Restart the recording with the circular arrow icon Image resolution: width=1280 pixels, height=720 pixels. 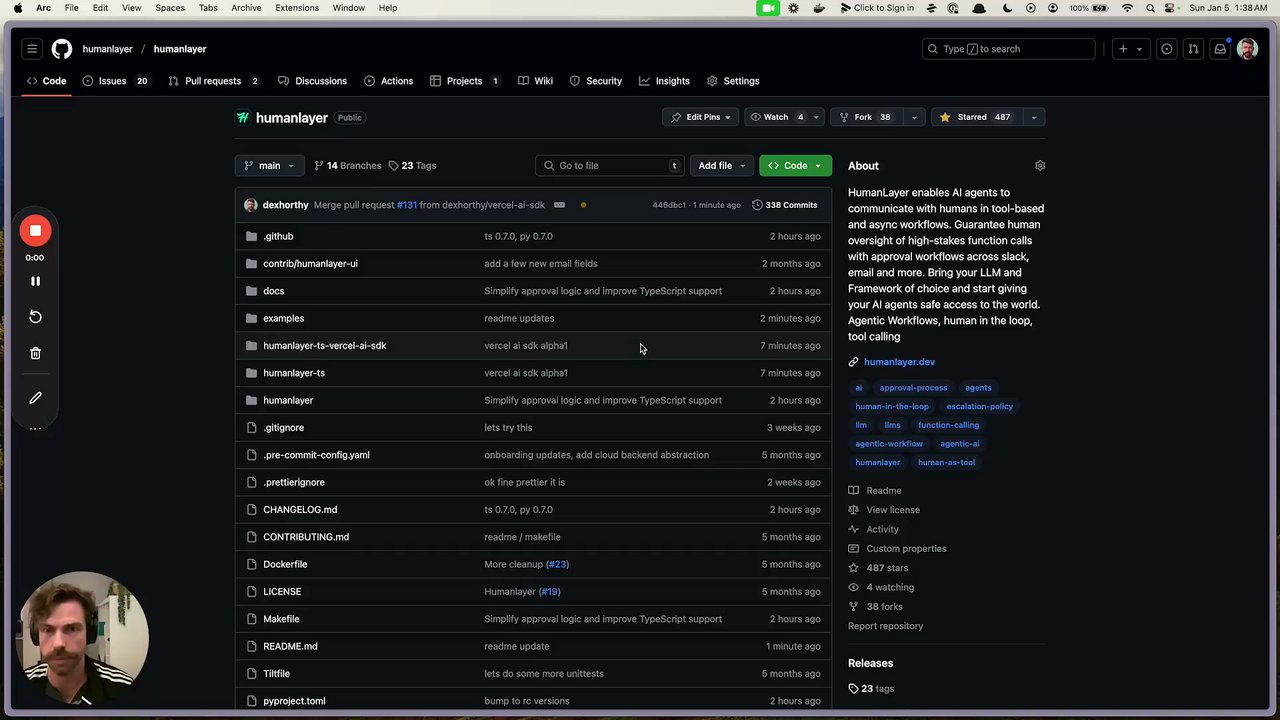35,317
